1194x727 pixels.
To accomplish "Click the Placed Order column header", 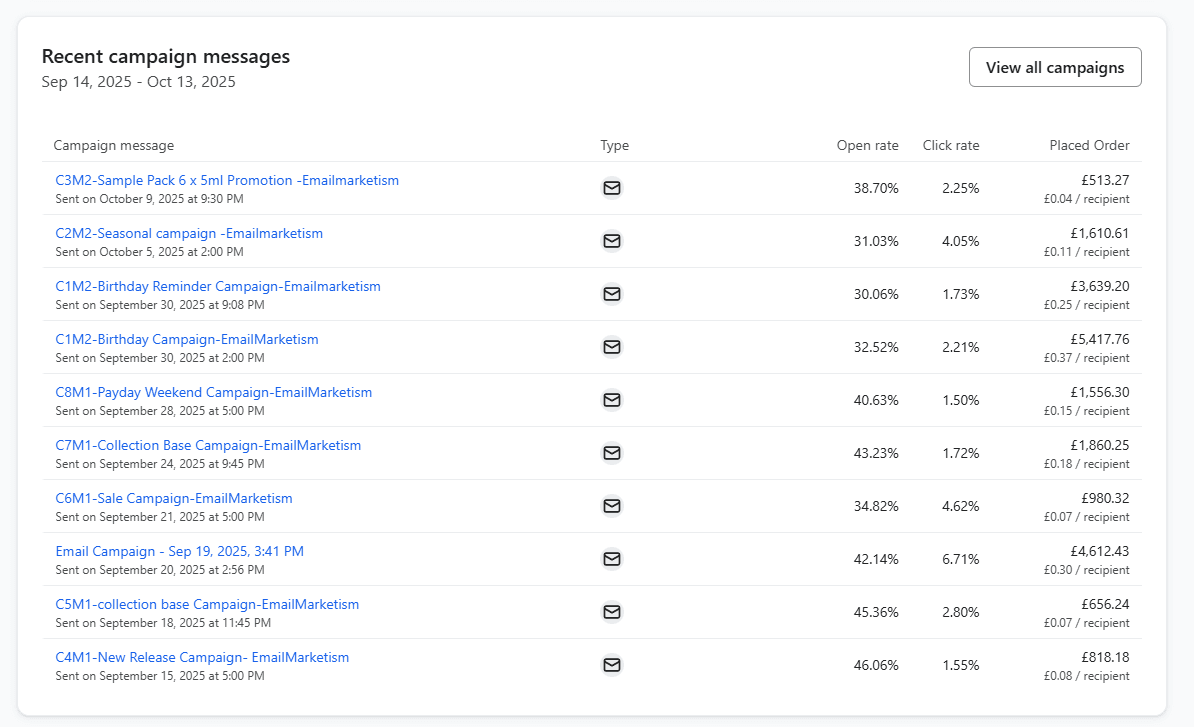I will point(1089,146).
